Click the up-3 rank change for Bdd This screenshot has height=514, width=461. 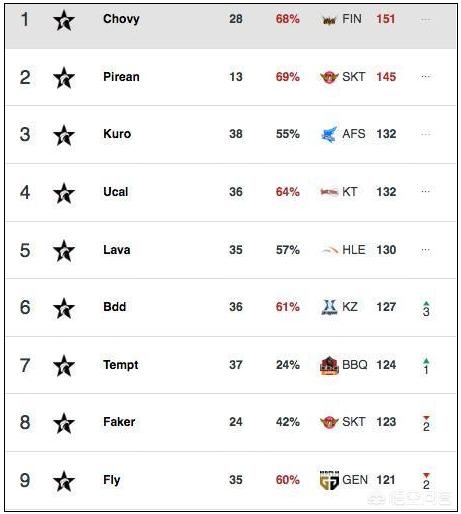pos(426,308)
